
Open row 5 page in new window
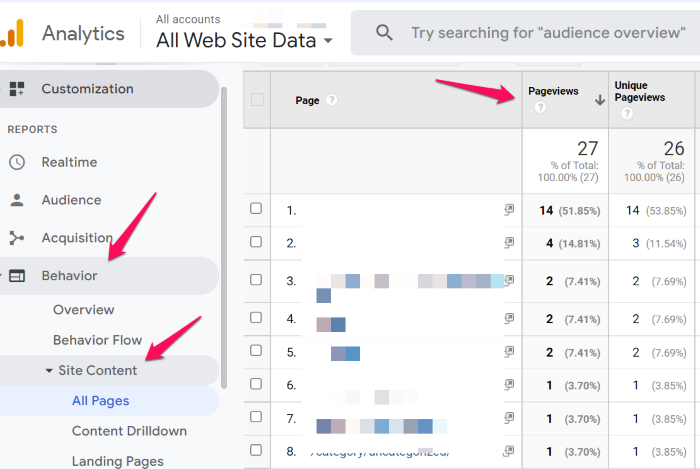(x=509, y=352)
